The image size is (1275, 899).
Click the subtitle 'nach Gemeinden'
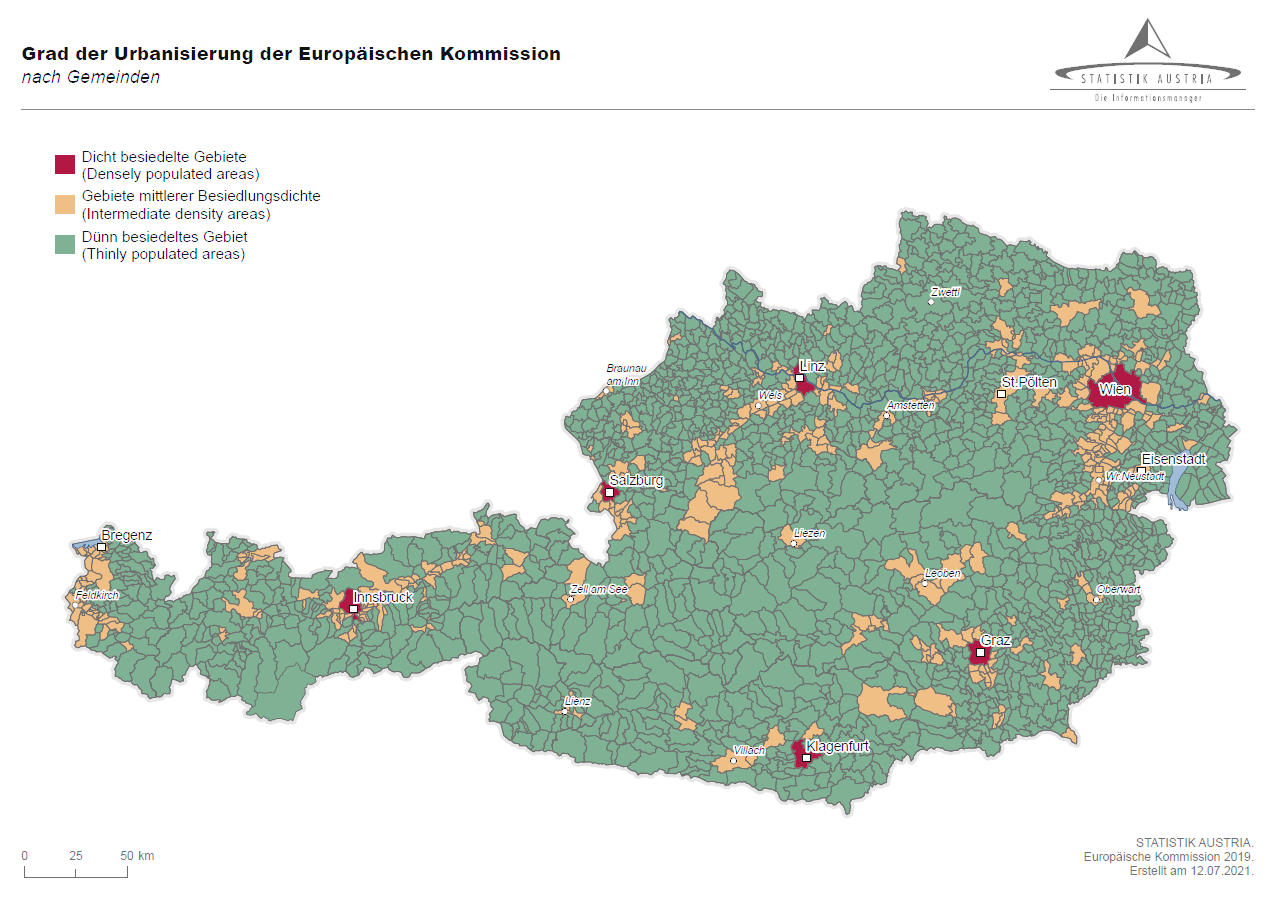pyautogui.click(x=91, y=77)
